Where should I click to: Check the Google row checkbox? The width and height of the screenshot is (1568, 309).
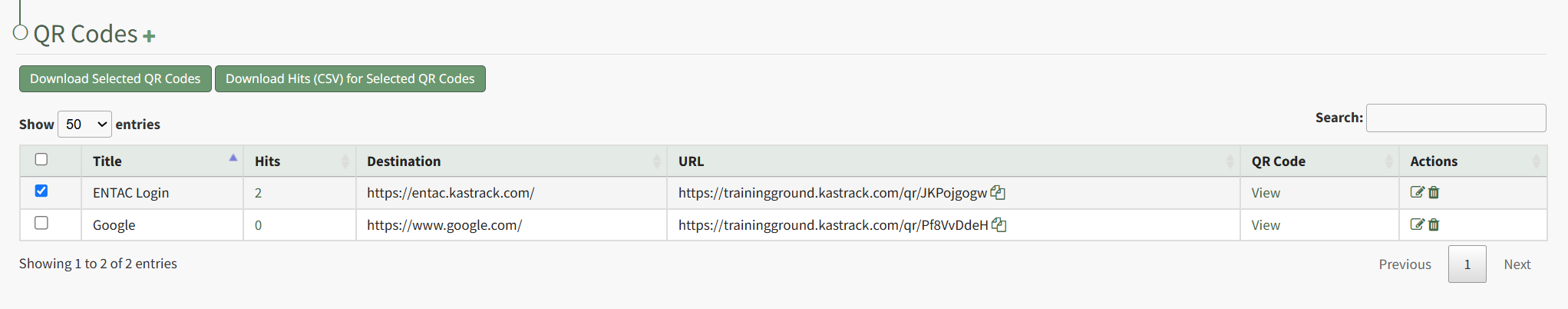41,223
